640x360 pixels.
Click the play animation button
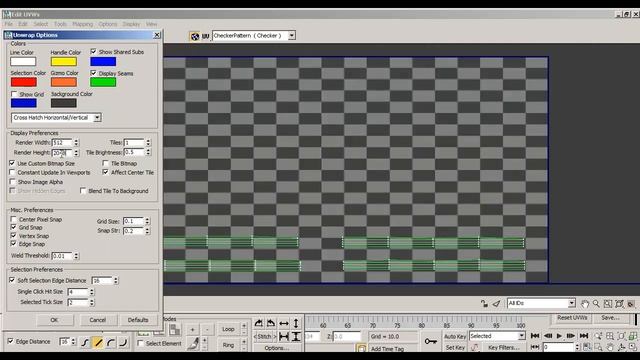(559, 336)
